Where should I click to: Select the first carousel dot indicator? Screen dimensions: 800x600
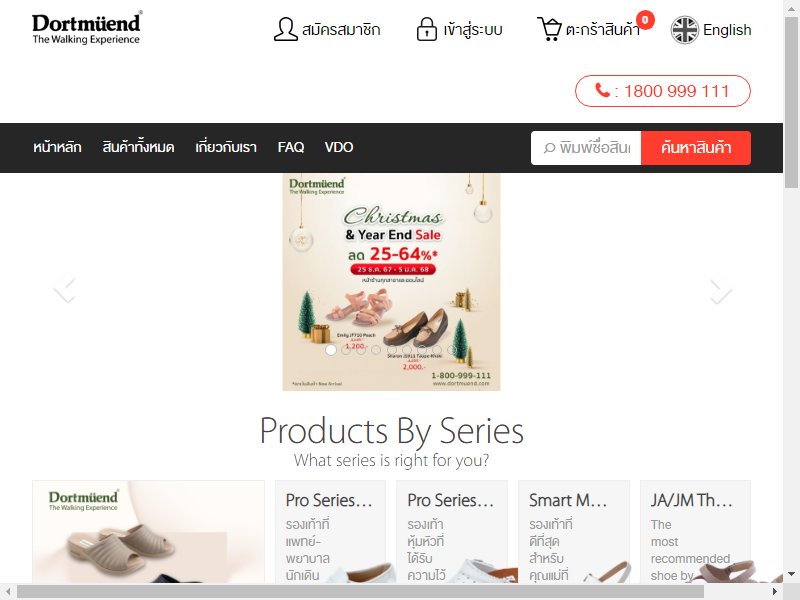tap(331, 350)
